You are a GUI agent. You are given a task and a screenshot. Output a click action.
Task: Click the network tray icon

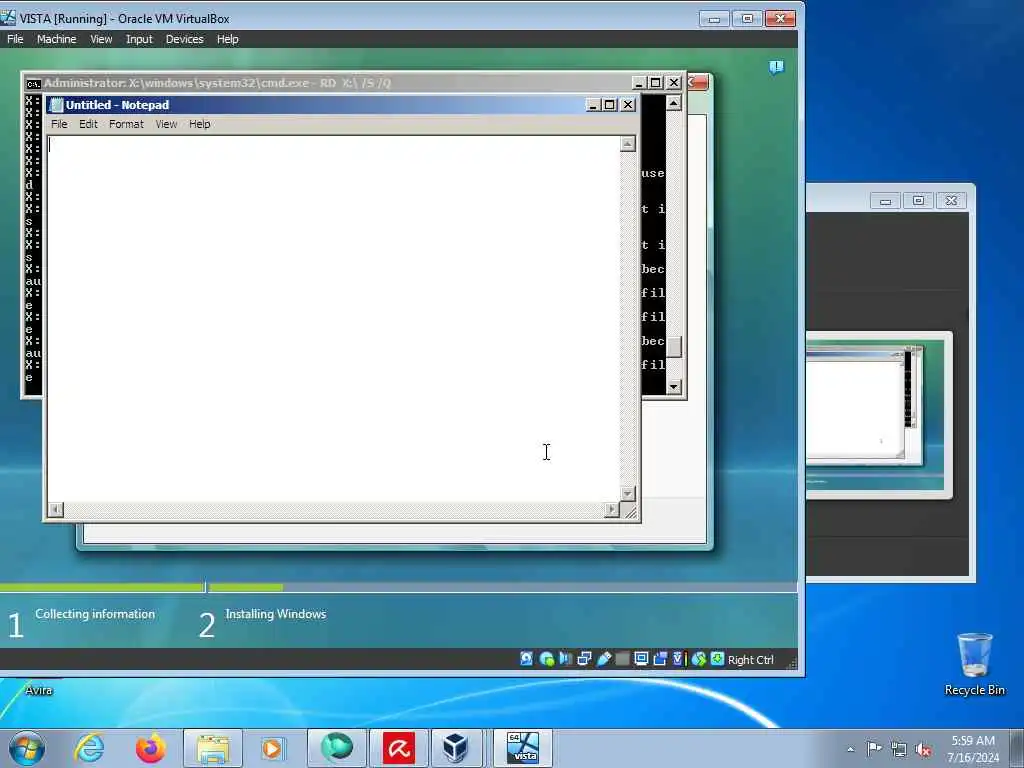tap(899, 749)
